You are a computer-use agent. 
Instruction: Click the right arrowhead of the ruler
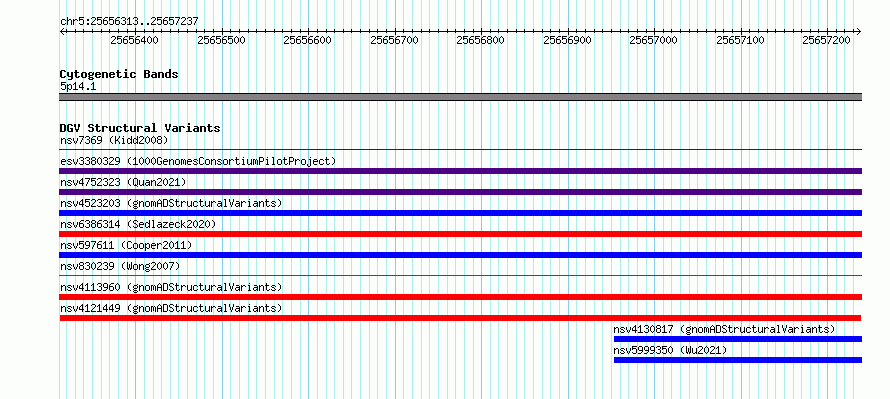coord(859,31)
